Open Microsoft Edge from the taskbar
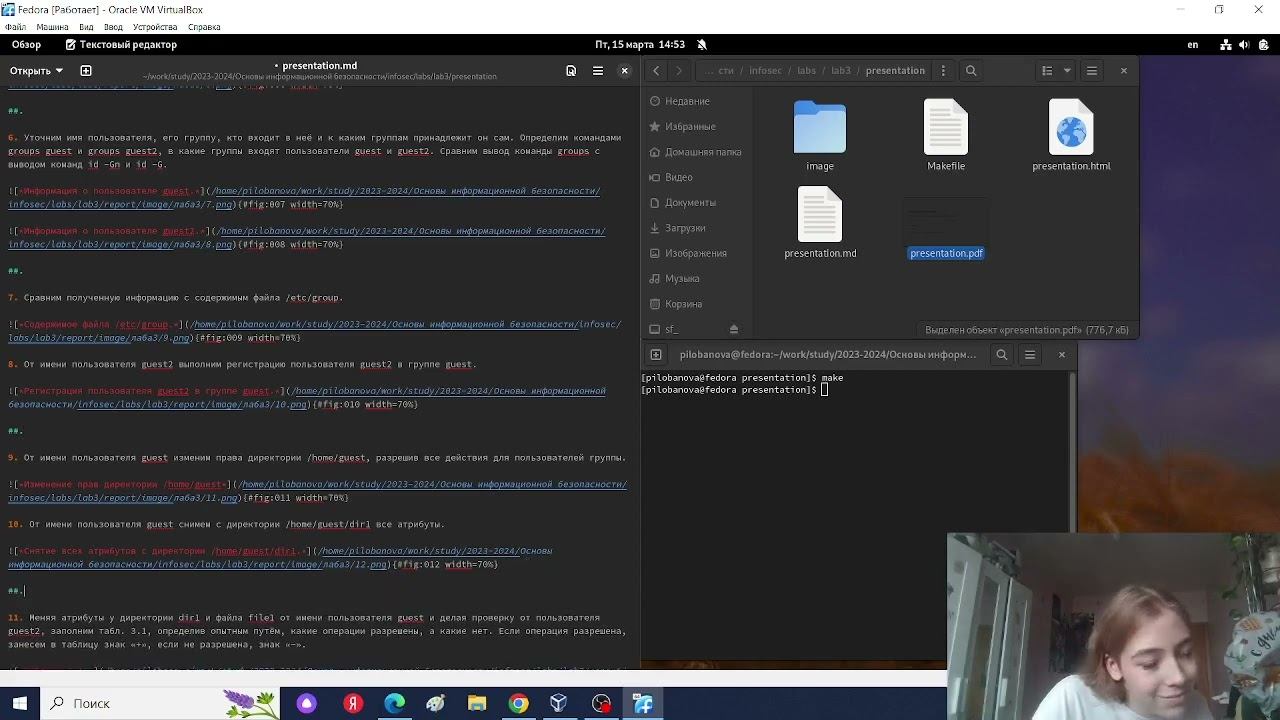Image resolution: width=1280 pixels, height=720 pixels. [x=395, y=703]
